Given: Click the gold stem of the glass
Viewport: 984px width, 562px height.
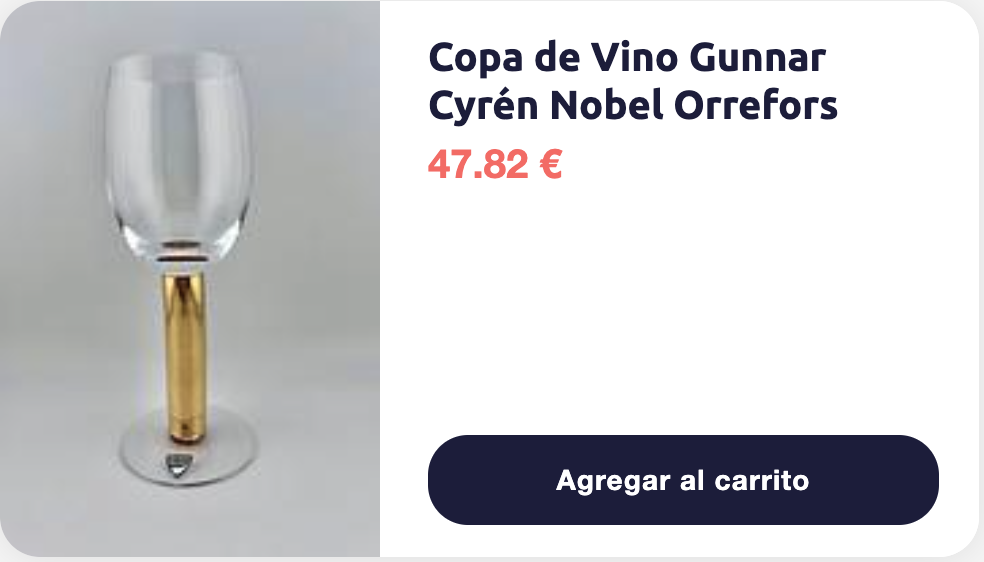Looking at the screenshot, I should click(x=184, y=356).
